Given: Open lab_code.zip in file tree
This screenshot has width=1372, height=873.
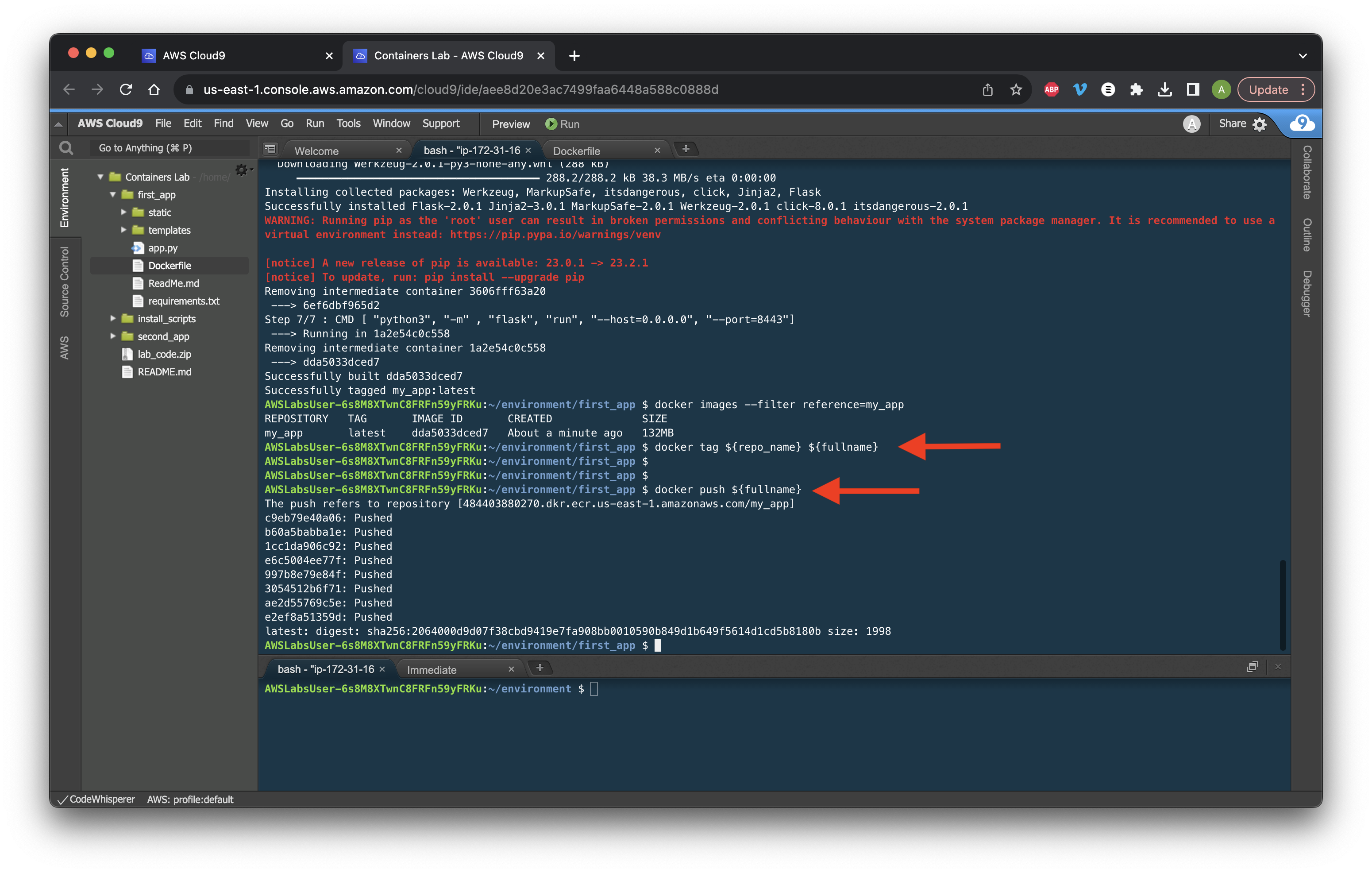Looking at the screenshot, I should [164, 354].
